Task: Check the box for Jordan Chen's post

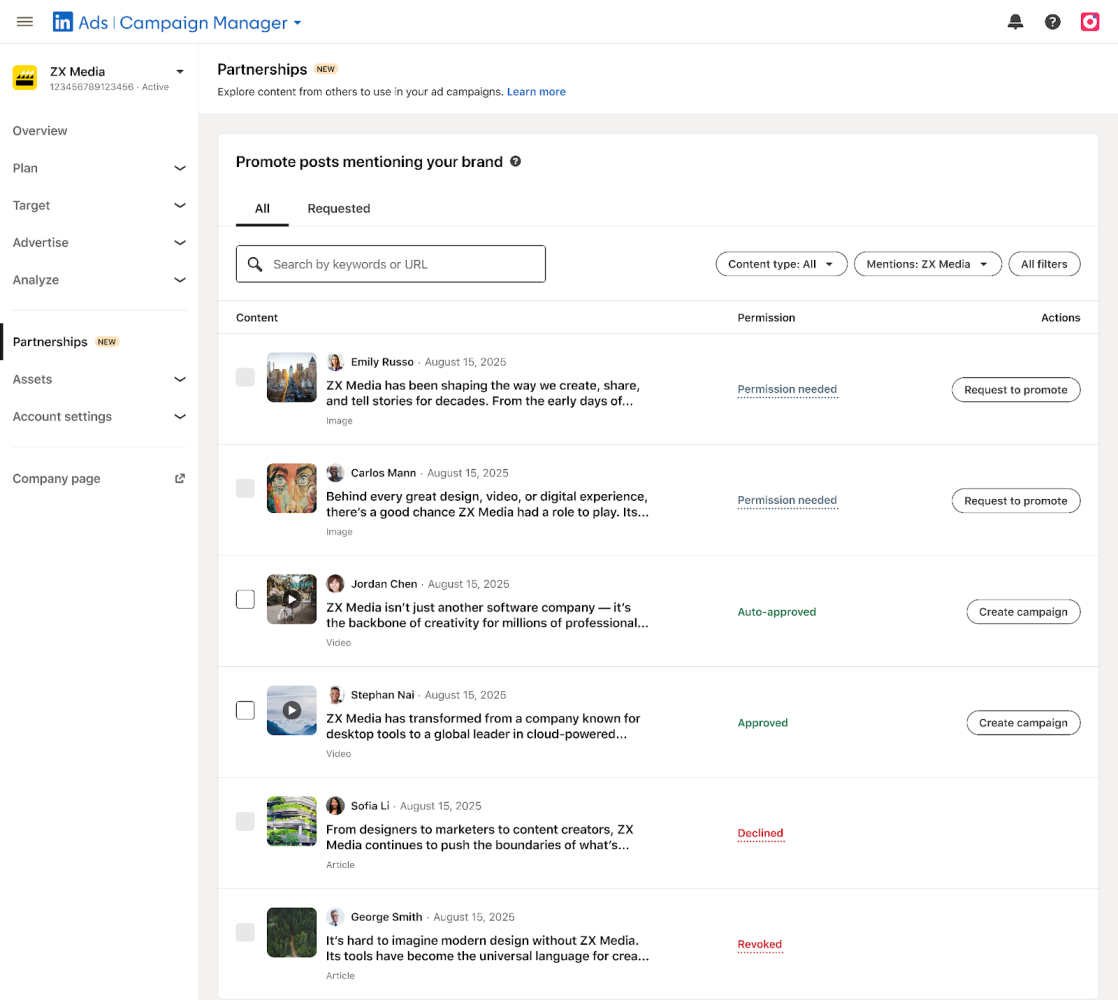Action: coord(245,599)
